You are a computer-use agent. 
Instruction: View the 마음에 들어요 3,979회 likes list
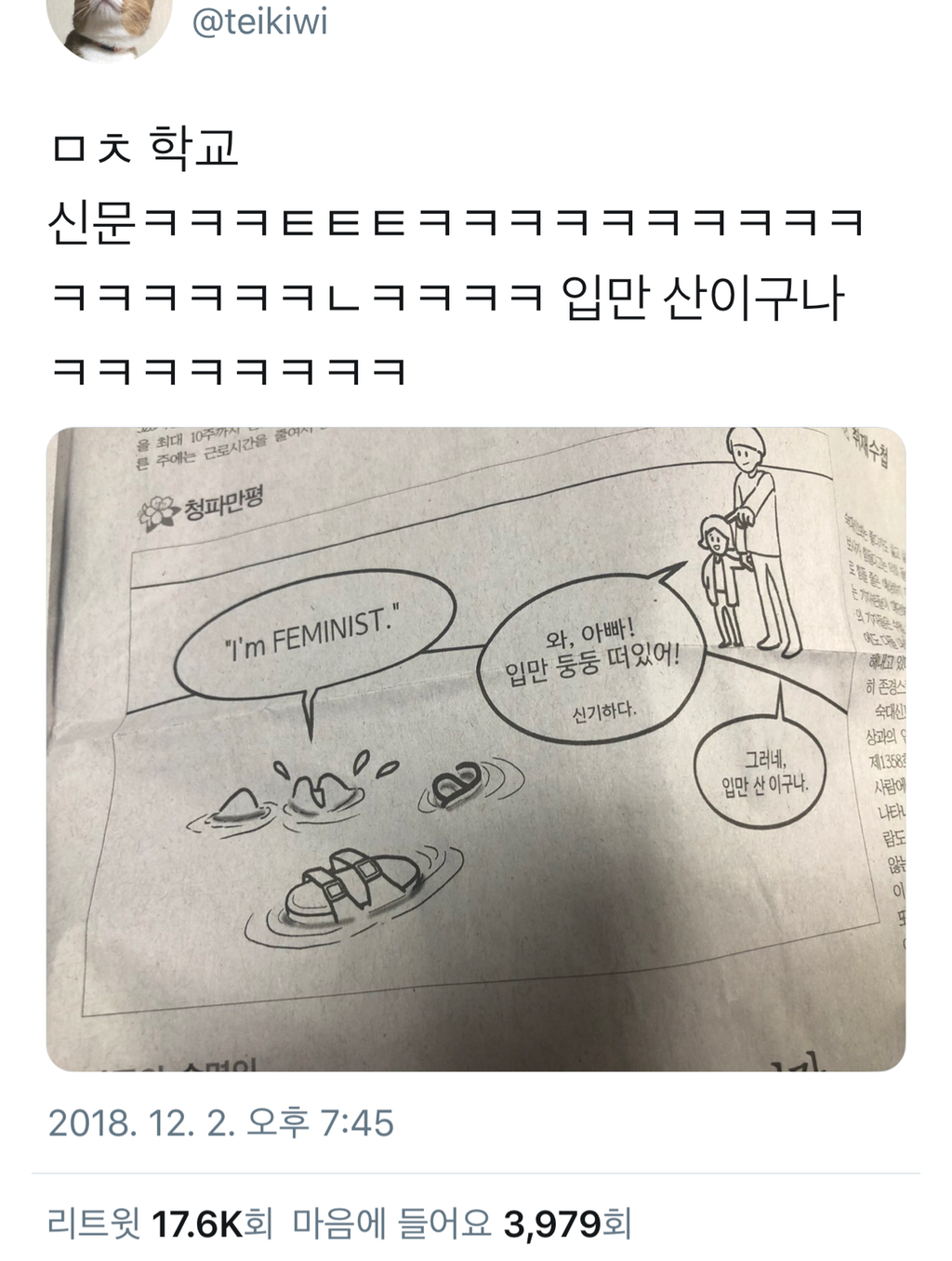pyautogui.click(x=462, y=1224)
